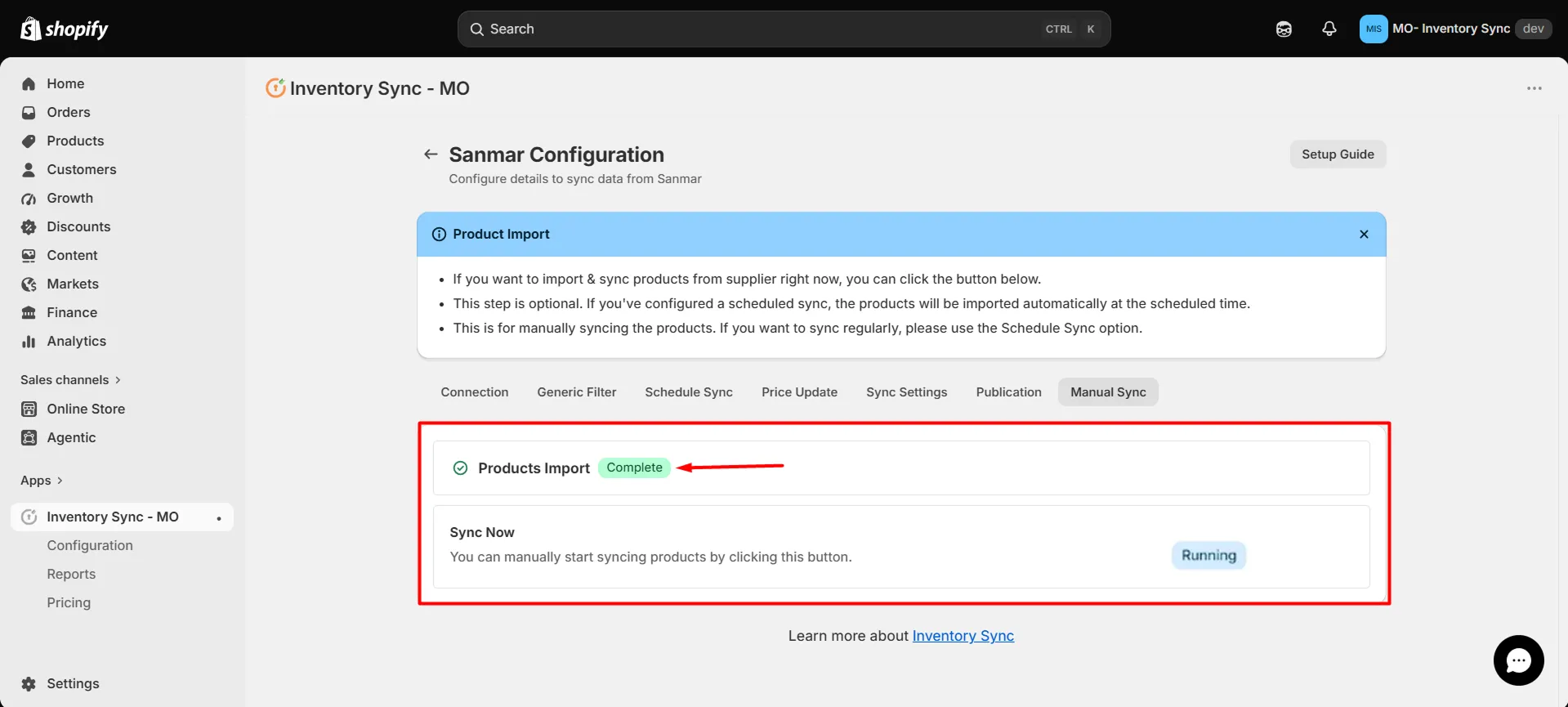
Task: Click the Growth icon in sidebar
Action: pos(29,199)
